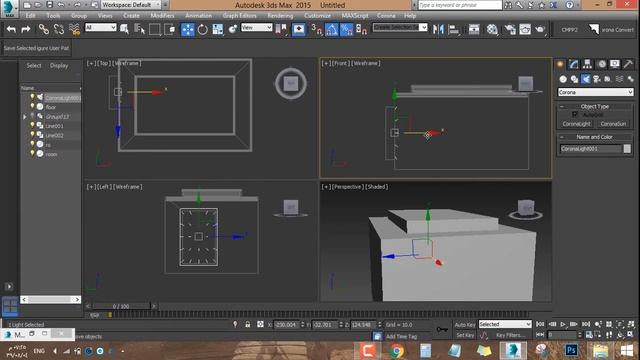Click the object color swatch beside CoronaLight001 name

[x=627, y=149]
